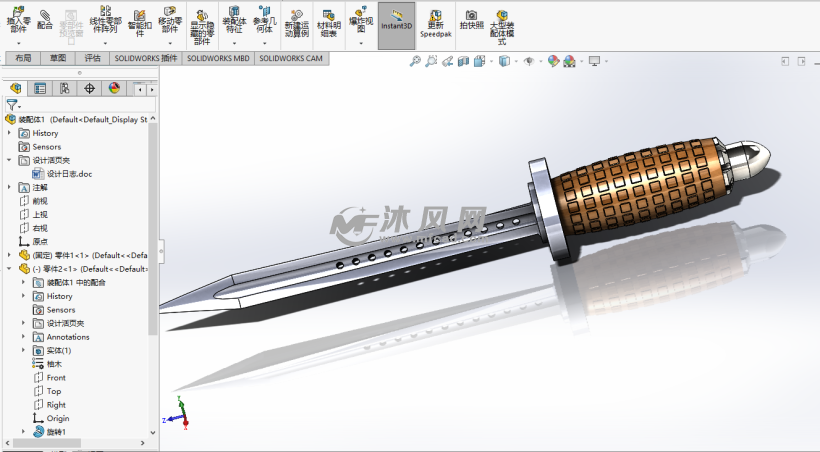The height and width of the screenshot is (452, 820).
Task: Open the 材料明细表 bill of materials
Action: pos(329,24)
